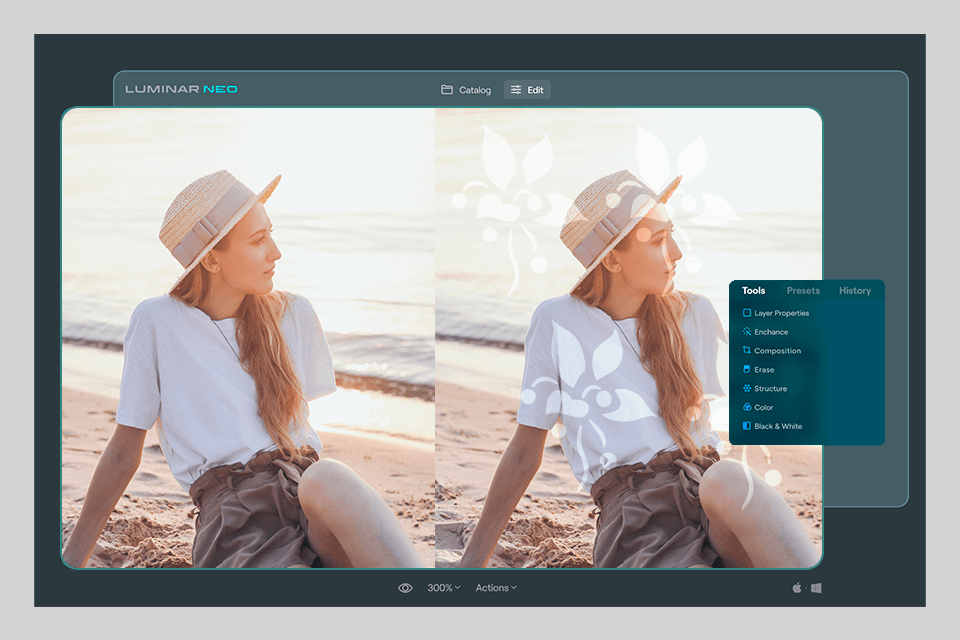Open the Erase tool

(759, 370)
